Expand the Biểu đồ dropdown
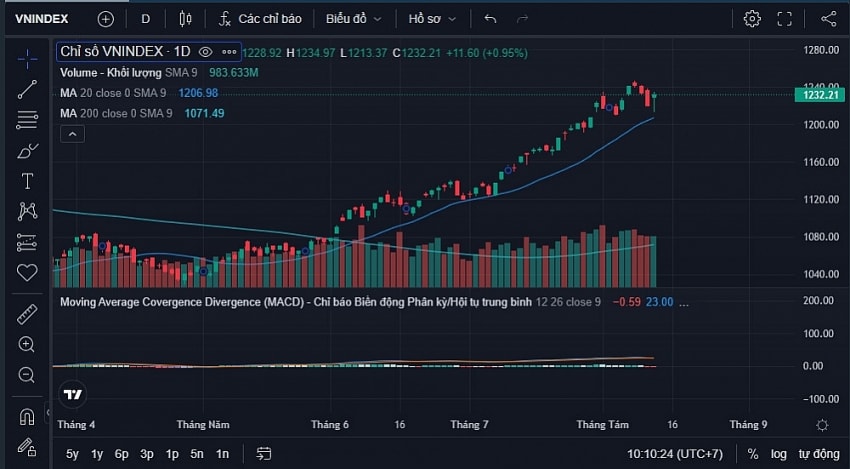The image size is (850, 469). pos(353,19)
